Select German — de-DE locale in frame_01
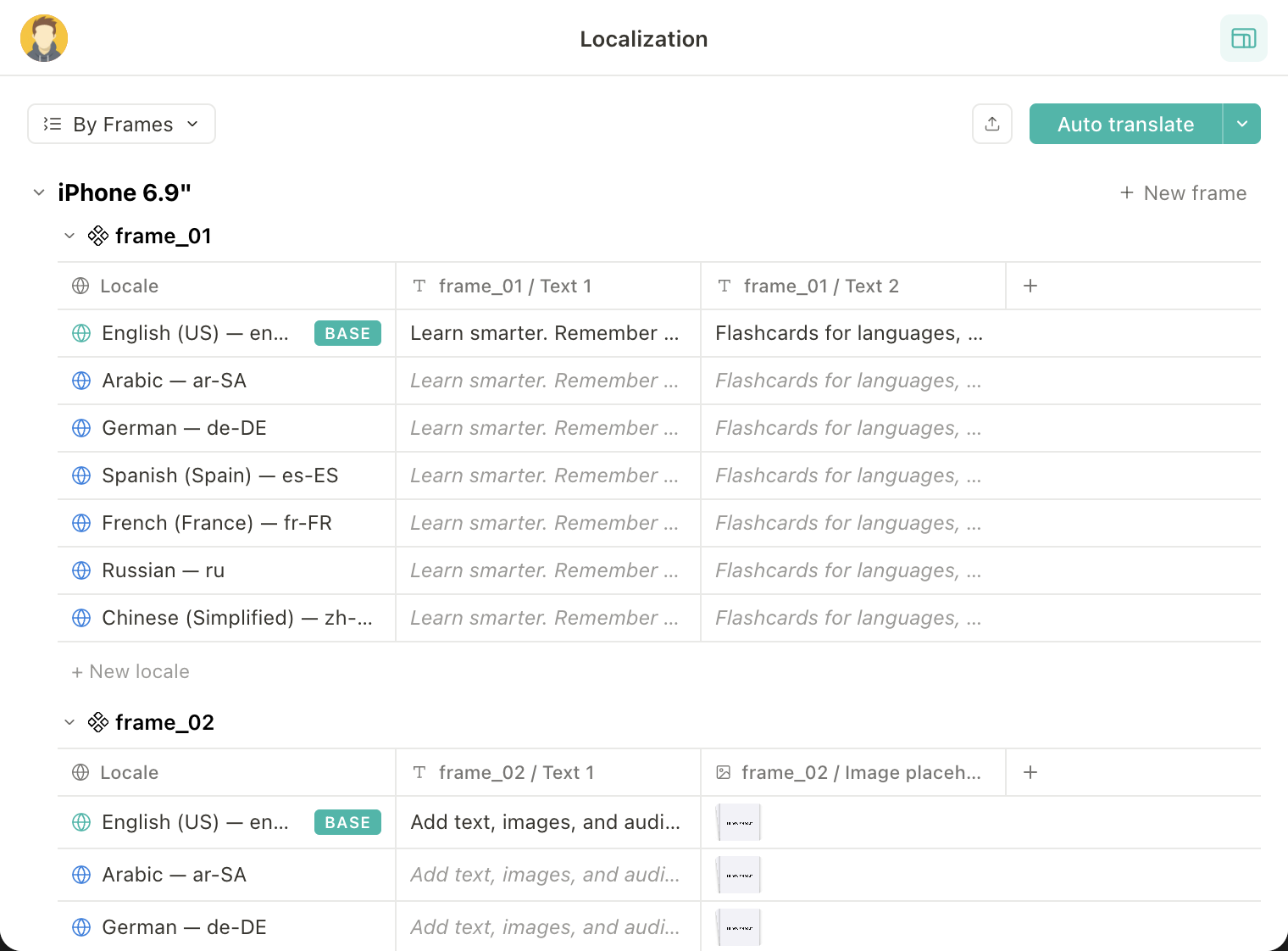Viewport: 1288px width, 951px height. tap(226, 428)
